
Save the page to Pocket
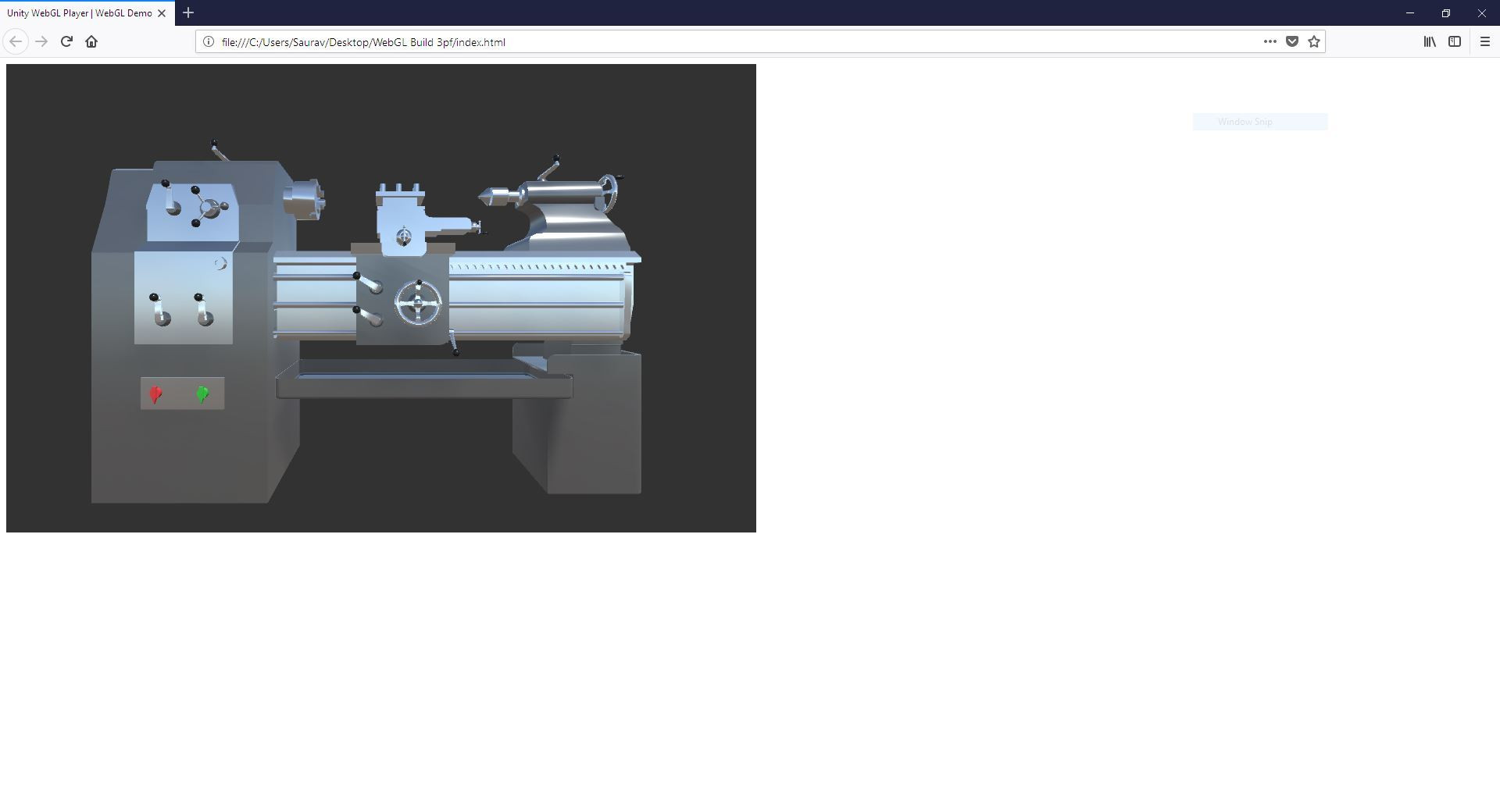[x=1292, y=42]
